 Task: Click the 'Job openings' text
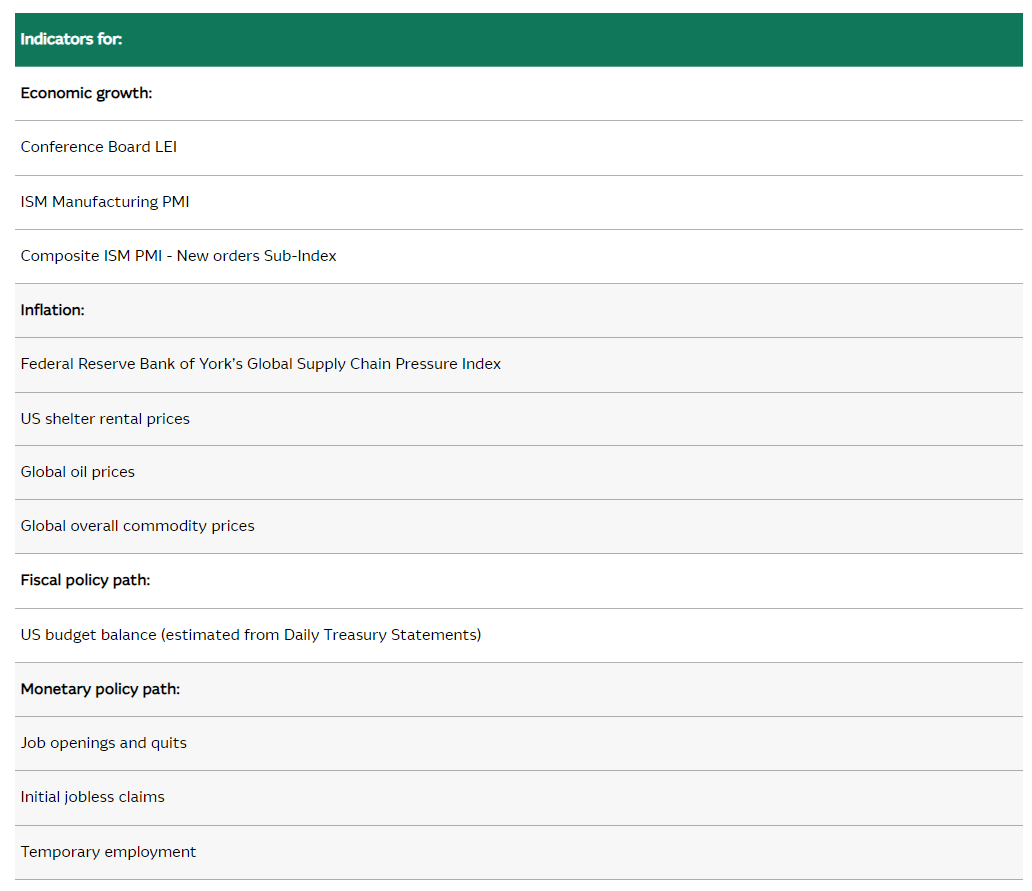66,743
